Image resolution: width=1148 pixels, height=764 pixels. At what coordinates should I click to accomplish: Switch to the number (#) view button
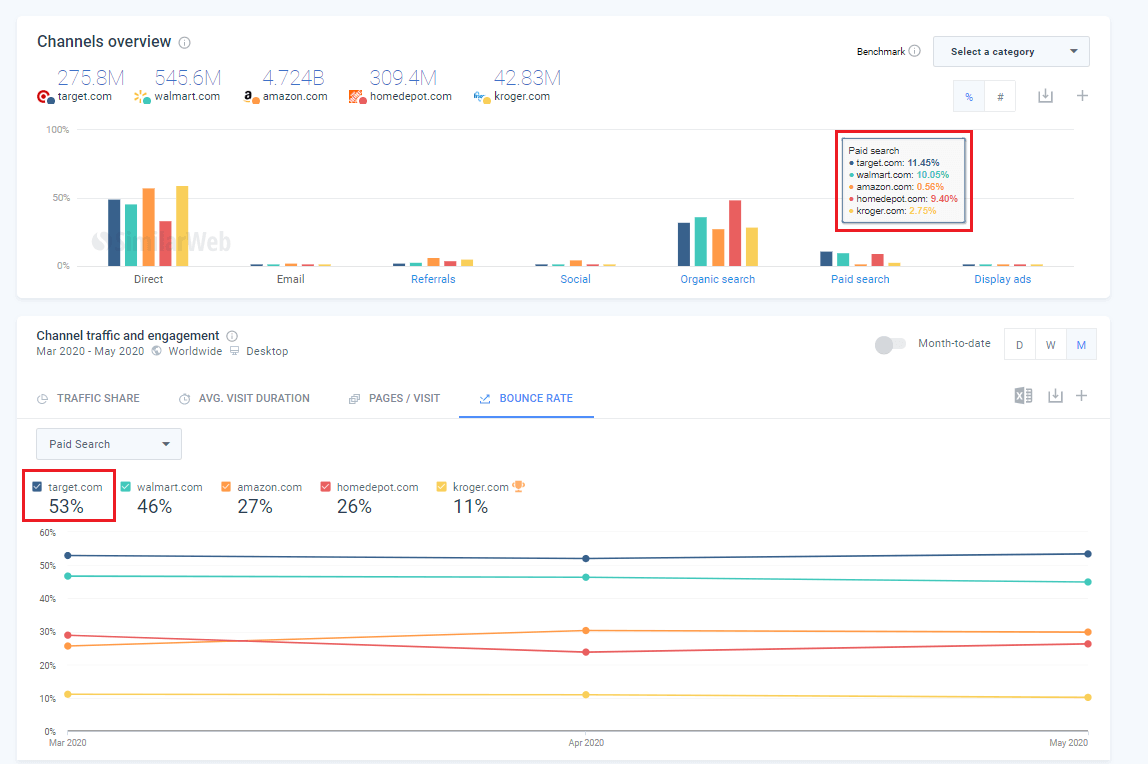[1000, 97]
